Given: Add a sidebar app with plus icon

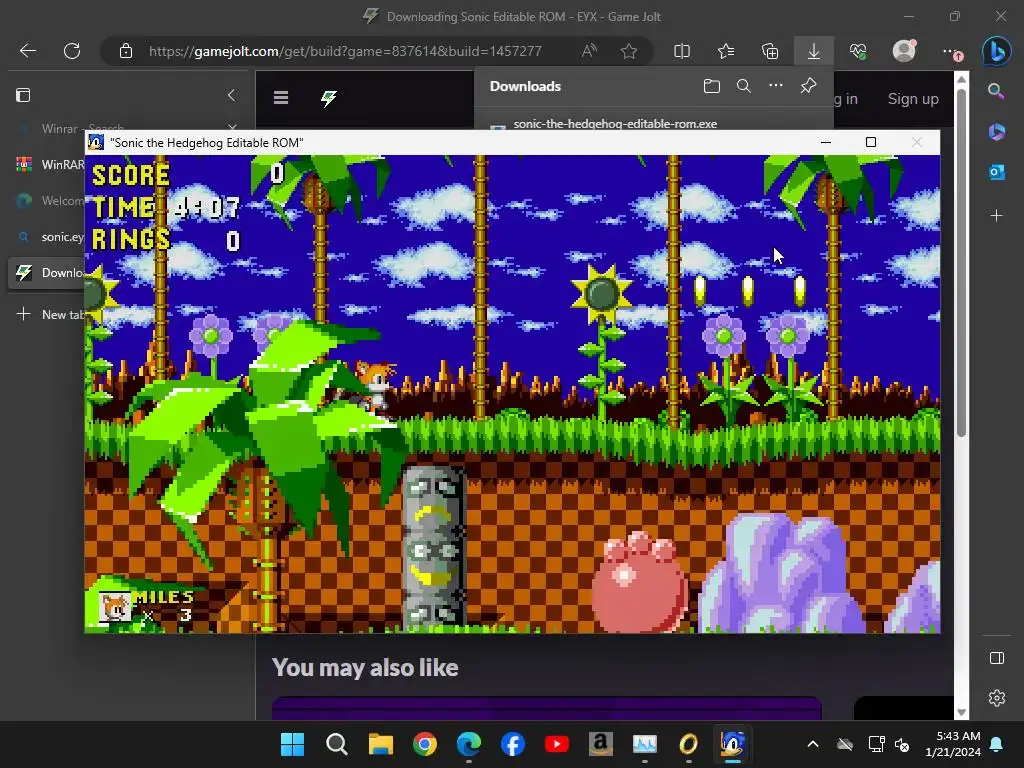Looking at the screenshot, I should point(996,215).
